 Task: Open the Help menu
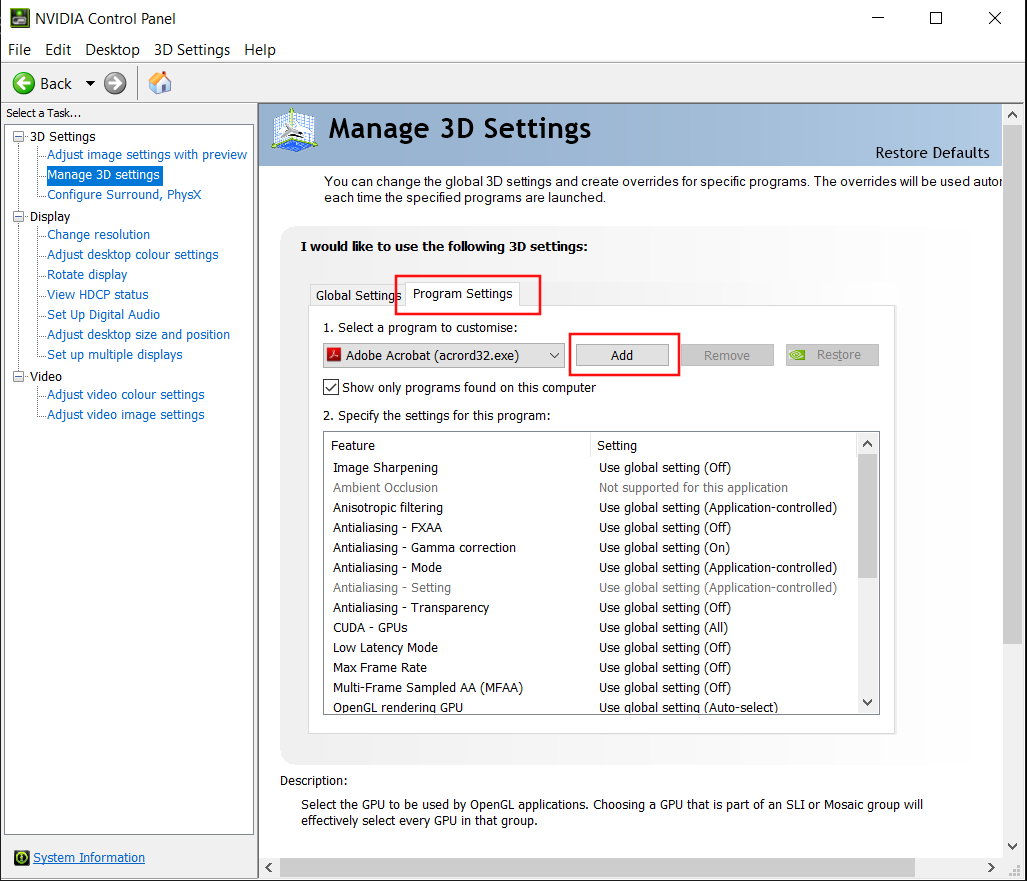coord(259,50)
